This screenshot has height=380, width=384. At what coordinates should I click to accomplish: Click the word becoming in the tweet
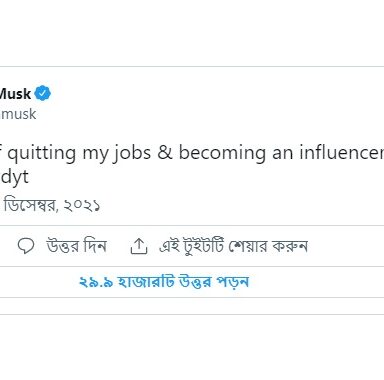point(222,153)
